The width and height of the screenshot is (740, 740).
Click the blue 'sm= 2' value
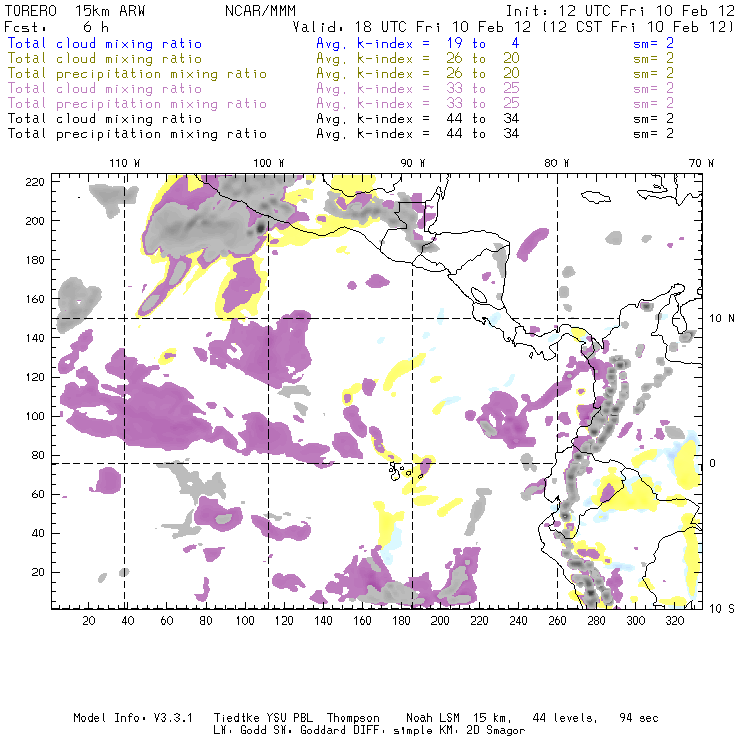[654, 43]
